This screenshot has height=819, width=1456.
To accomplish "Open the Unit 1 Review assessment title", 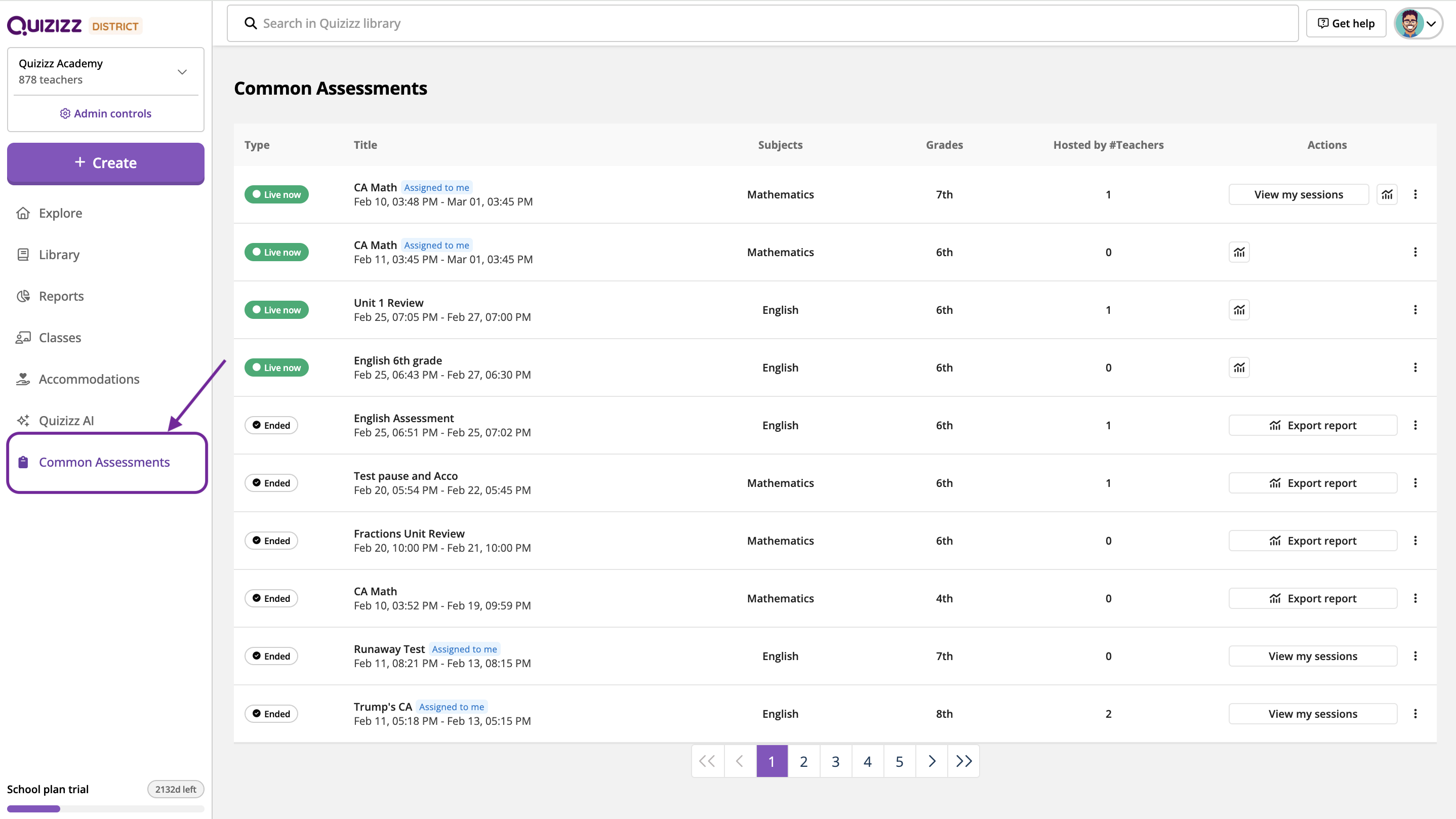I will pyautogui.click(x=388, y=303).
